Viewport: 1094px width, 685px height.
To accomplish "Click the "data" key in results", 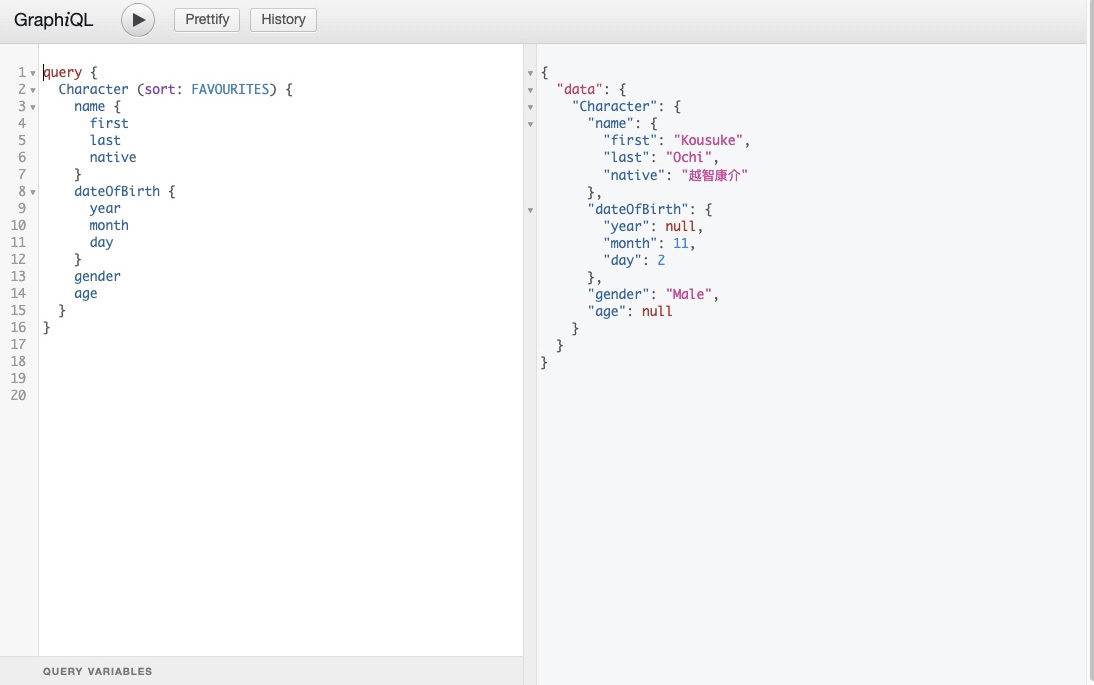I will click(579, 89).
